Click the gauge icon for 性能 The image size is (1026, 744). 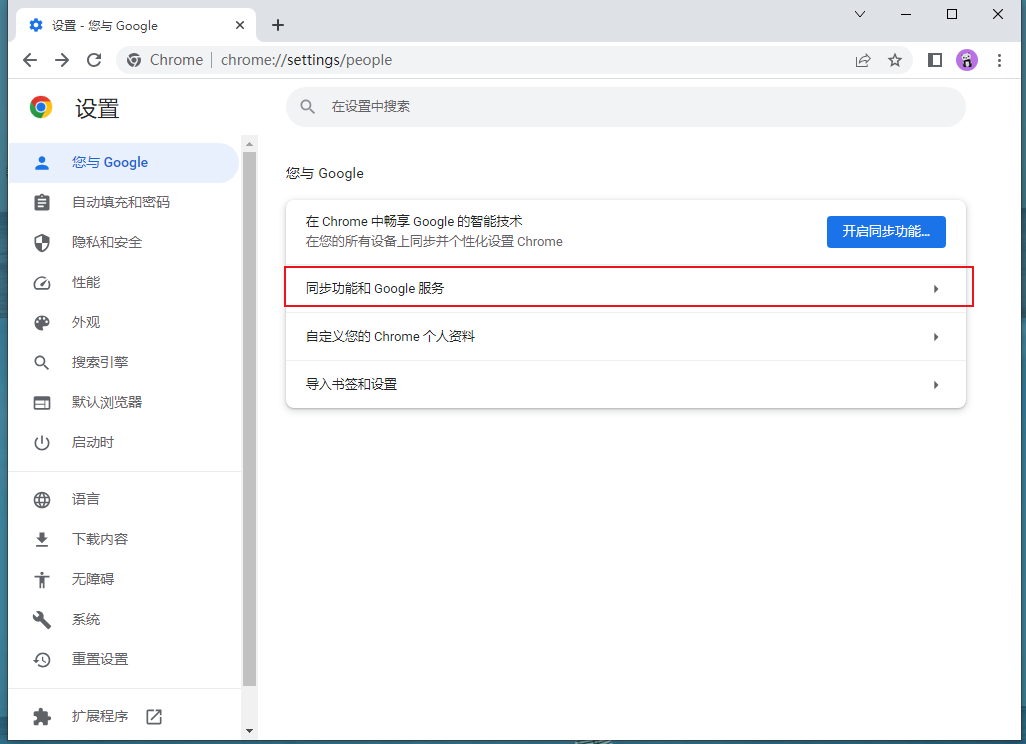click(x=42, y=283)
